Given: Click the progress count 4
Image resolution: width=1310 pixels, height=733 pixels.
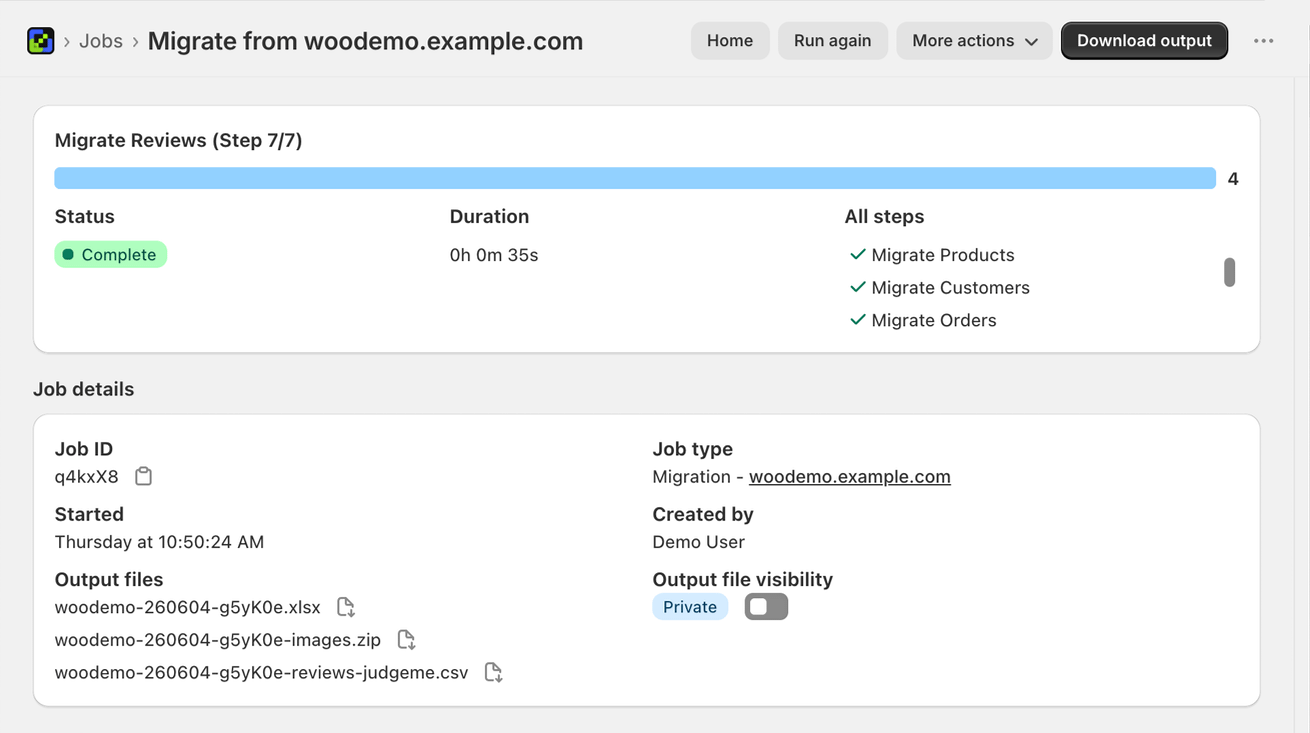Looking at the screenshot, I should [1233, 179].
